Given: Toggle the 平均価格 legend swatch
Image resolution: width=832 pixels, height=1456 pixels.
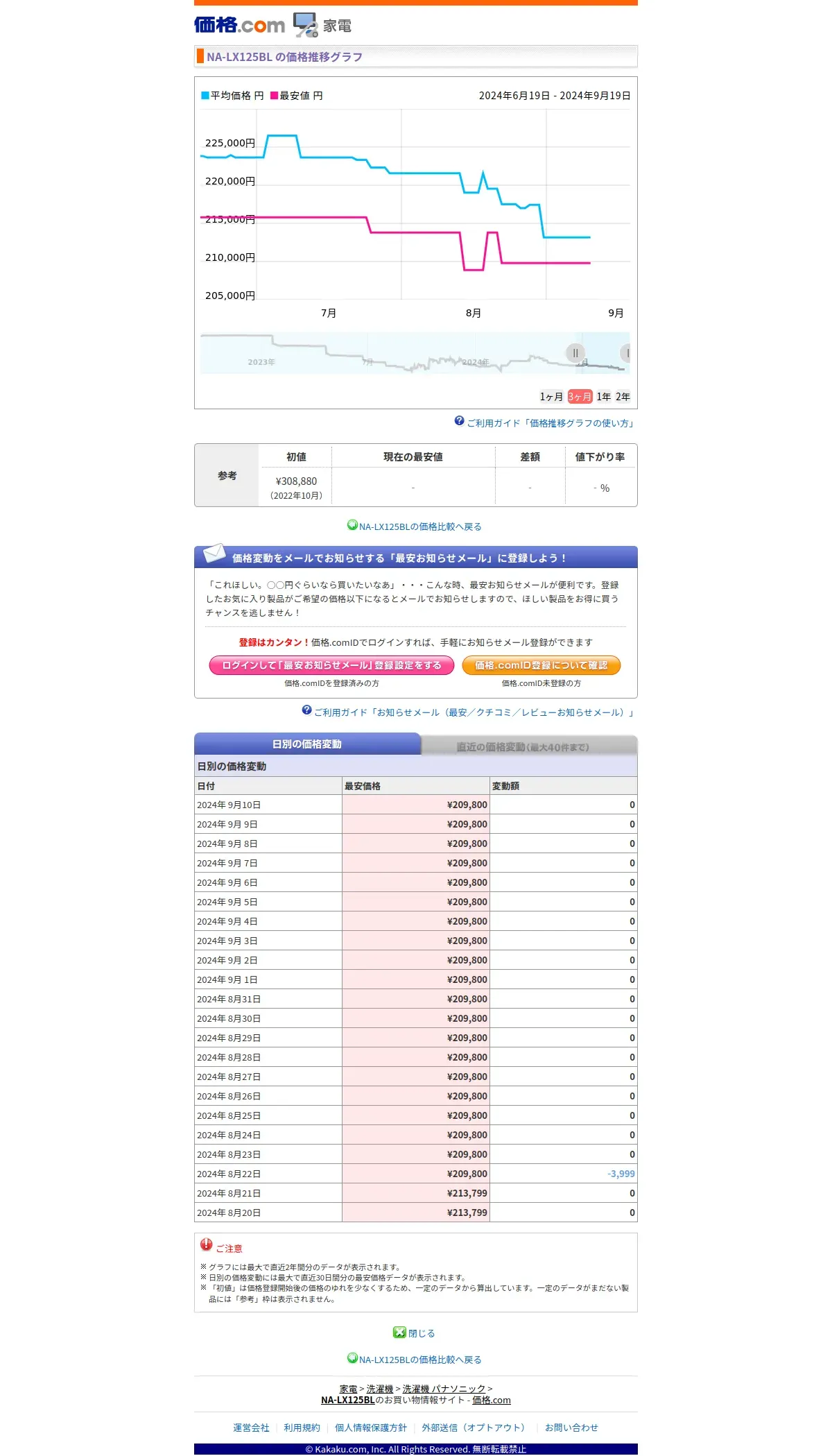Looking at the screenshot, I should click(205, 96).
